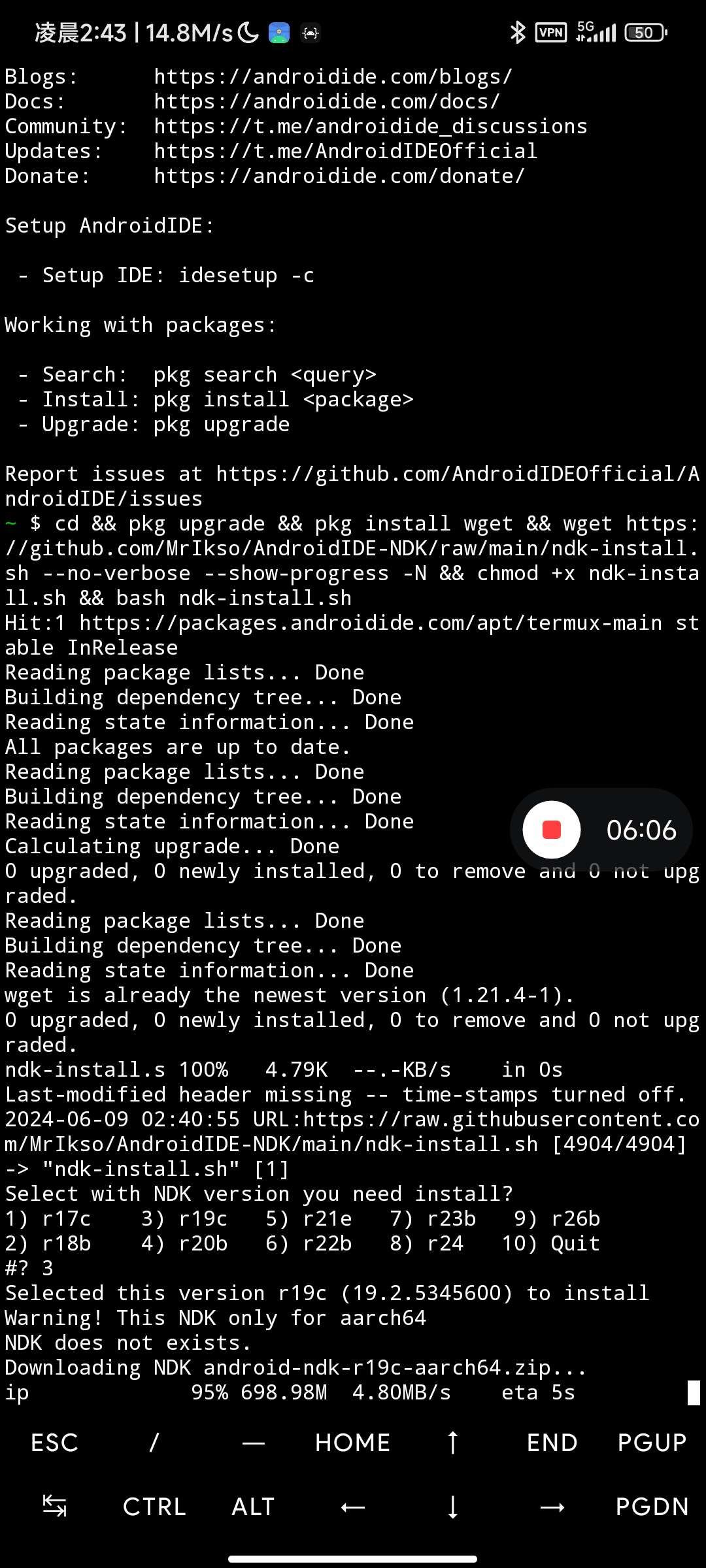Tap the right arrow key
This screenshot has height=1568, width=706.
tap(552, 1507)
